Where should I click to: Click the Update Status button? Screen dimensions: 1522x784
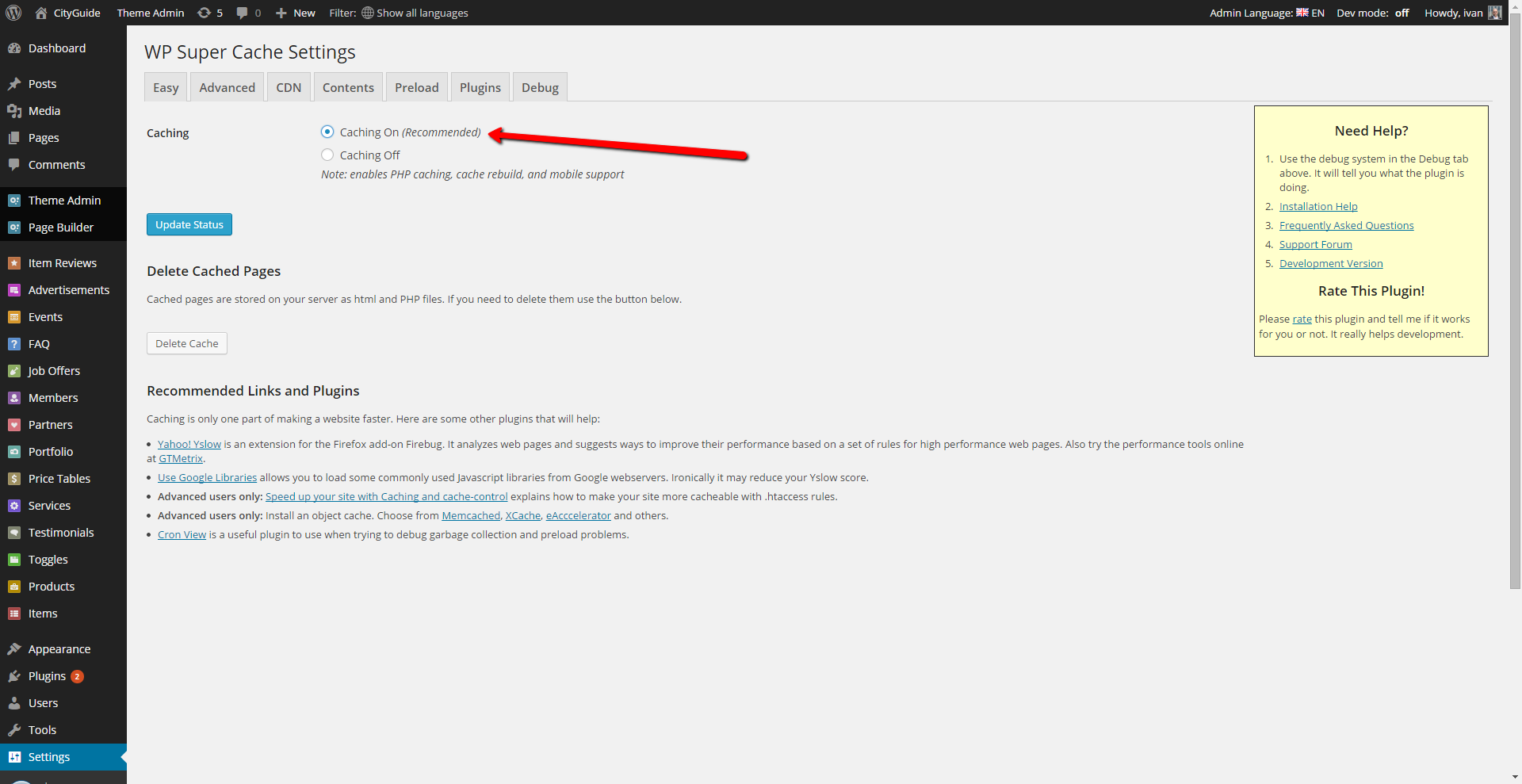point(189,224)
